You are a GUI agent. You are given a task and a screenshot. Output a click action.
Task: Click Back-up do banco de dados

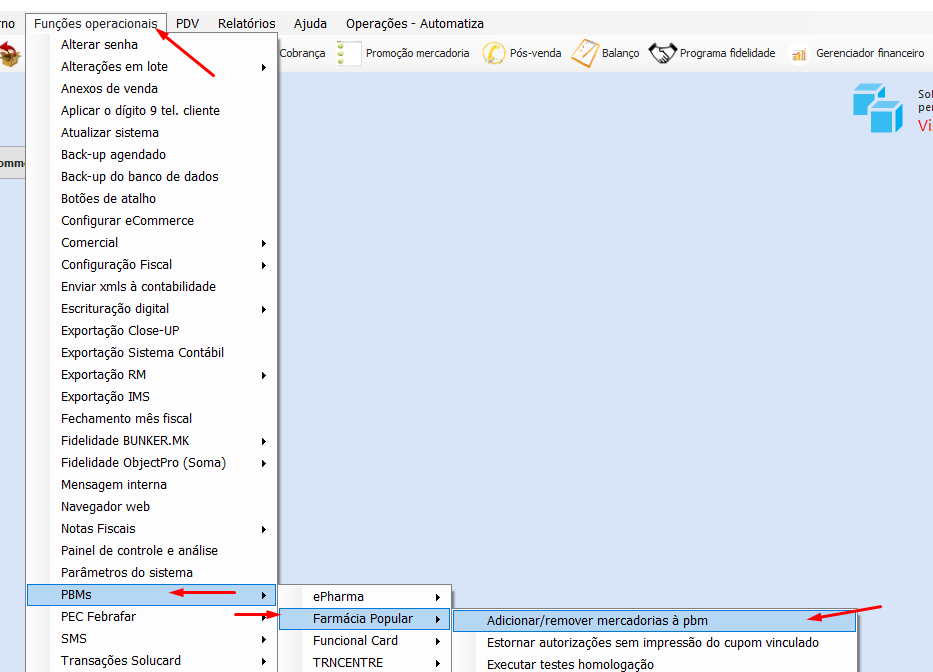139,177
